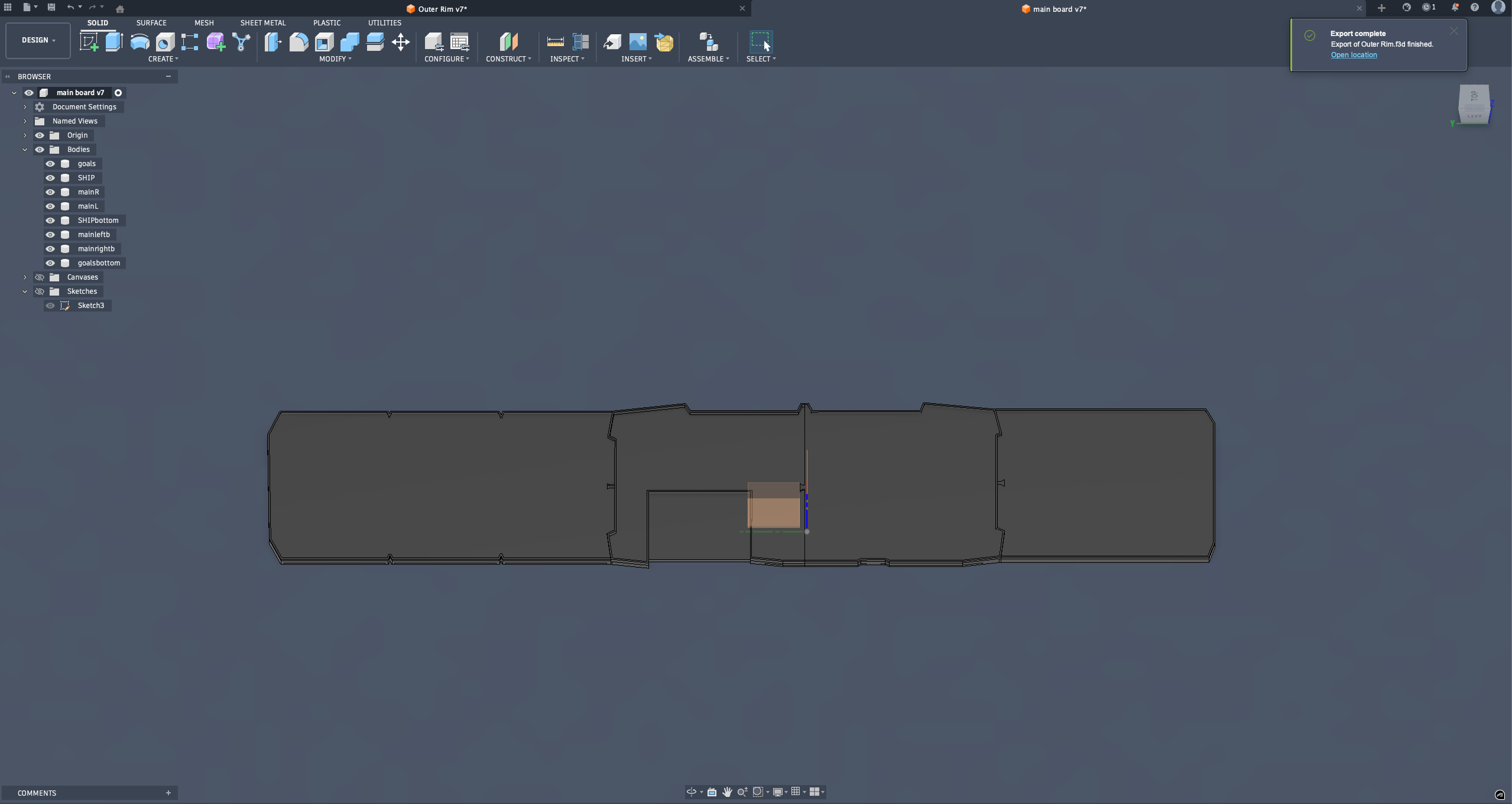1512x804 pixels.
Task: Open the MODIFY dropdown menu
Action: (x=335, y=59)
